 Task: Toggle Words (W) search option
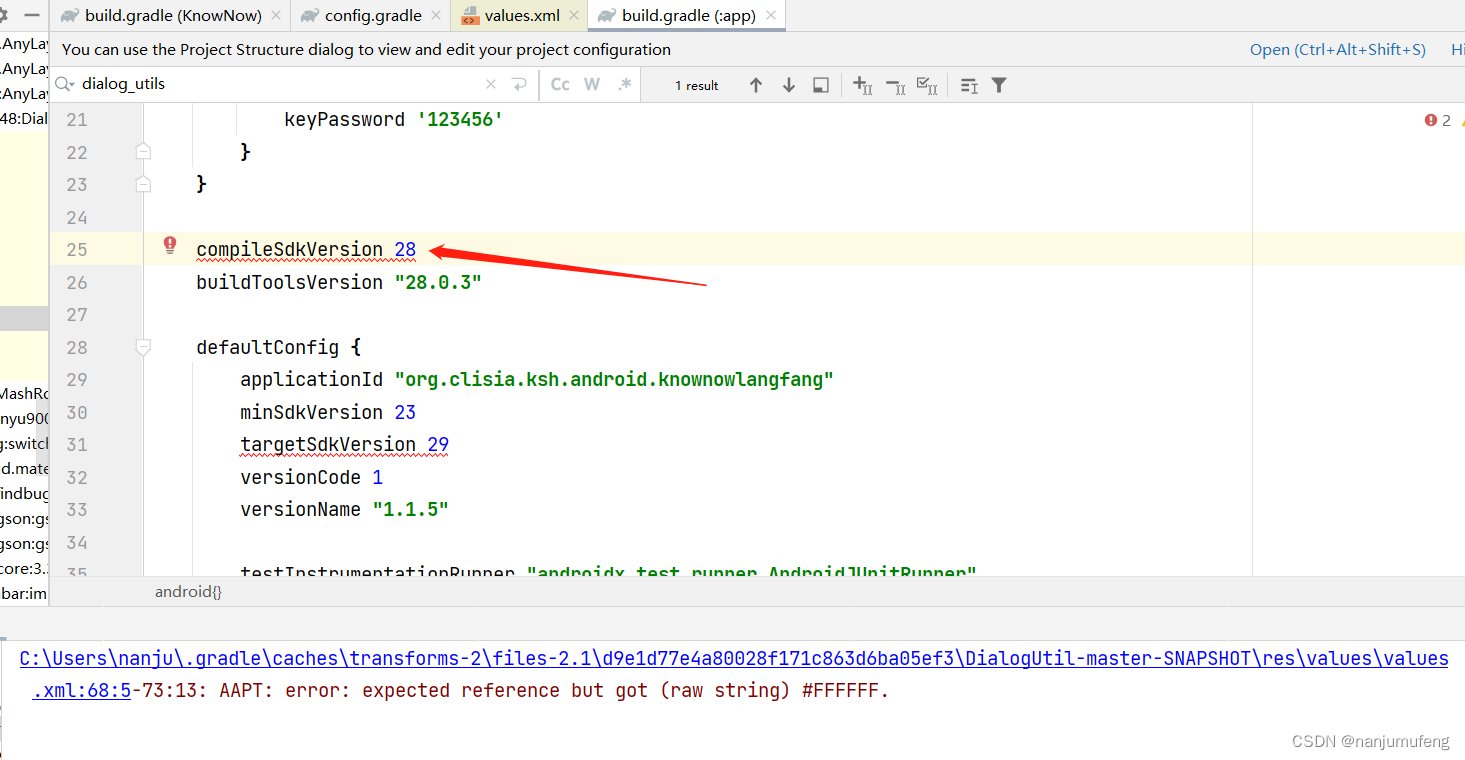point(592,84)
